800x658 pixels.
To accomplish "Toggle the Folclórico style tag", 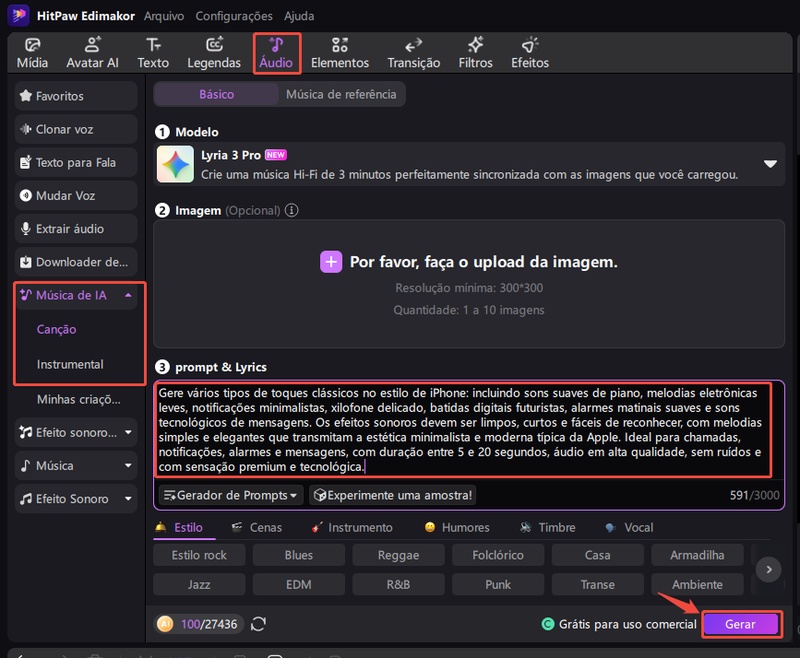I will tap(498, 555).
